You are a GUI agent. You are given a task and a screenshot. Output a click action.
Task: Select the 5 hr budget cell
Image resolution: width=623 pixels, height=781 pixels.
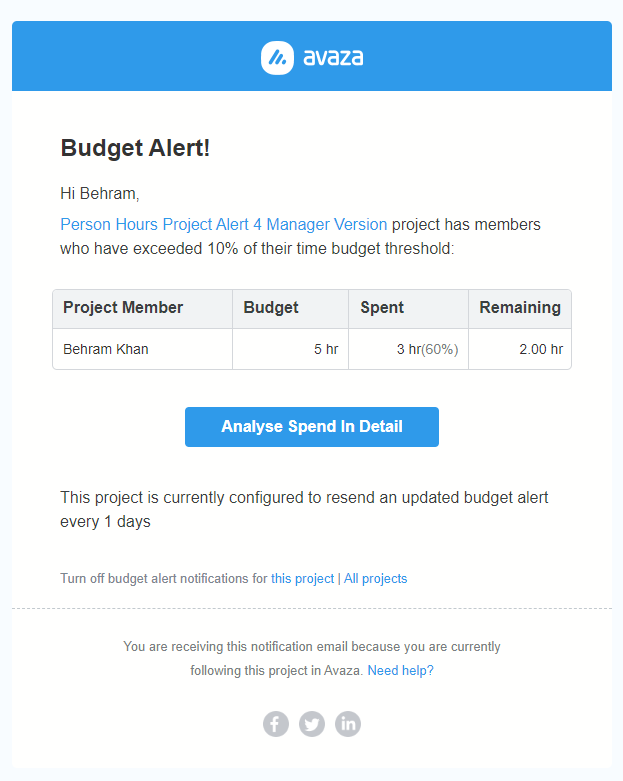325,350
